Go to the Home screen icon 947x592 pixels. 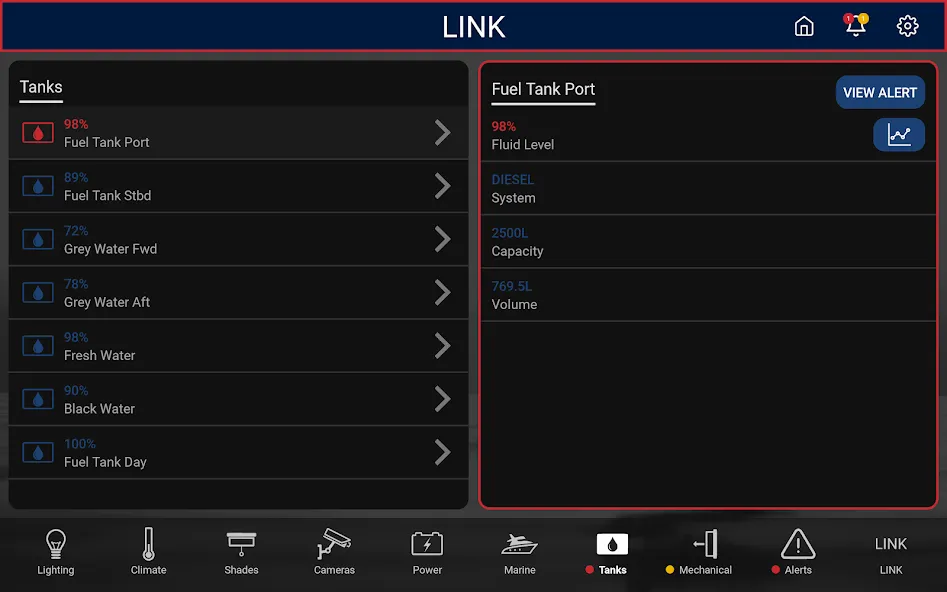804,27
